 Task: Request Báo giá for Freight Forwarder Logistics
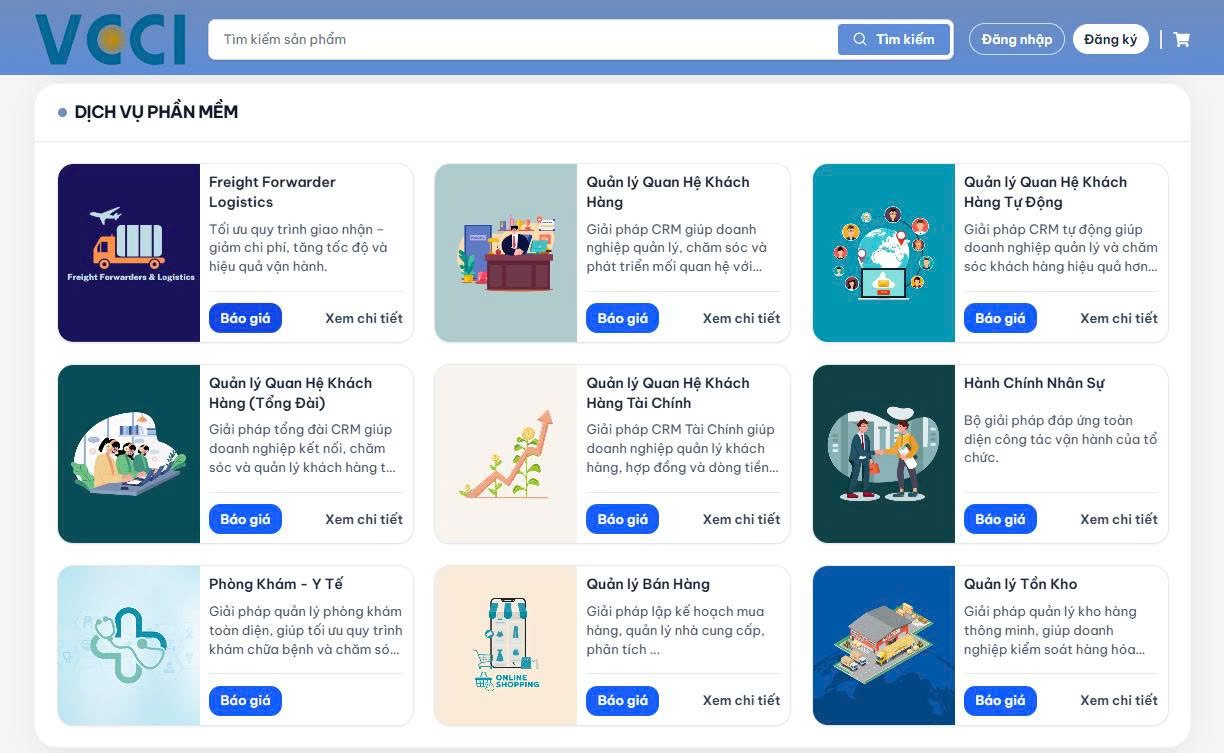click(245, 318)
